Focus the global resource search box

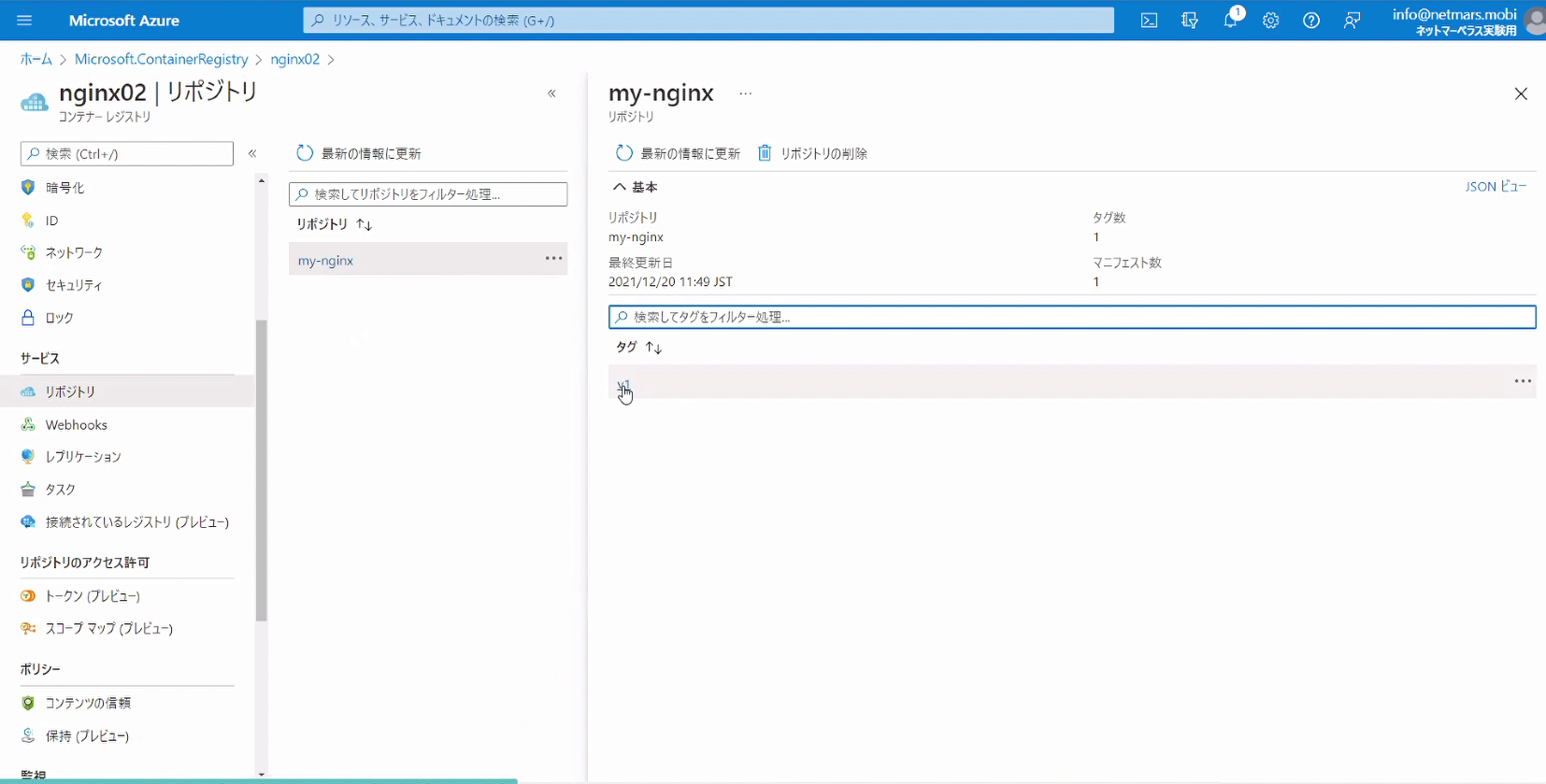[709, 21]
